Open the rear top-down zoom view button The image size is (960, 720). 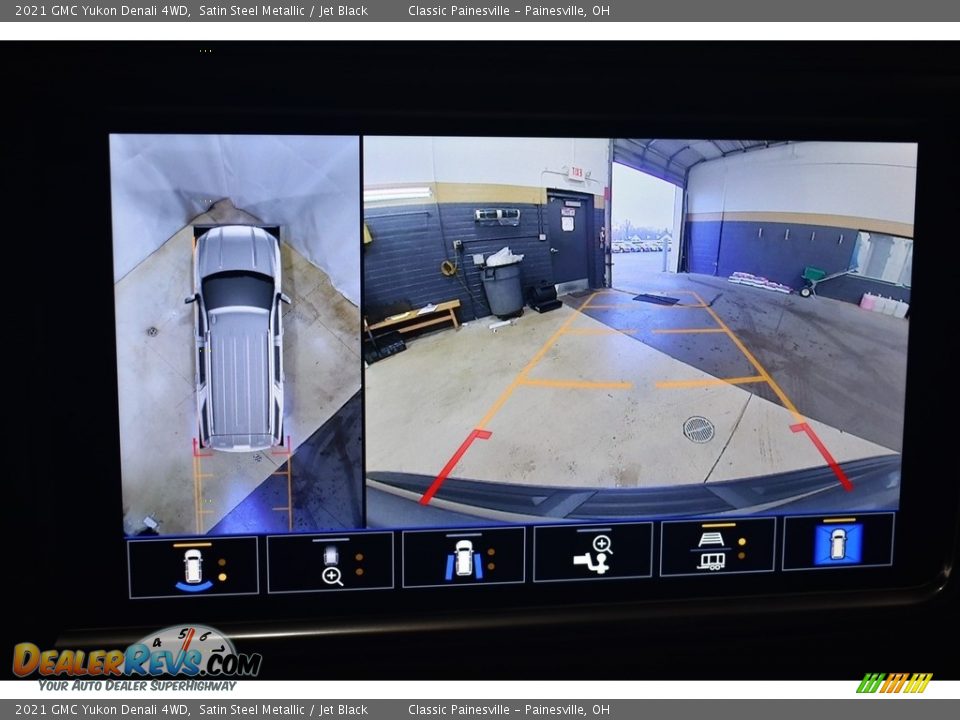pyautogui.click(x=331, y=562)
